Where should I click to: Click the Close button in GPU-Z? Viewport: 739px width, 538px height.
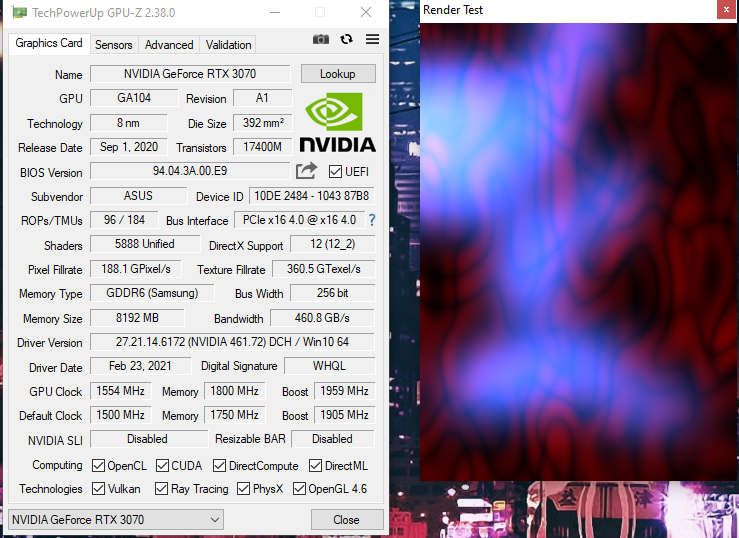pyautogui.click(x=346, y=520)
